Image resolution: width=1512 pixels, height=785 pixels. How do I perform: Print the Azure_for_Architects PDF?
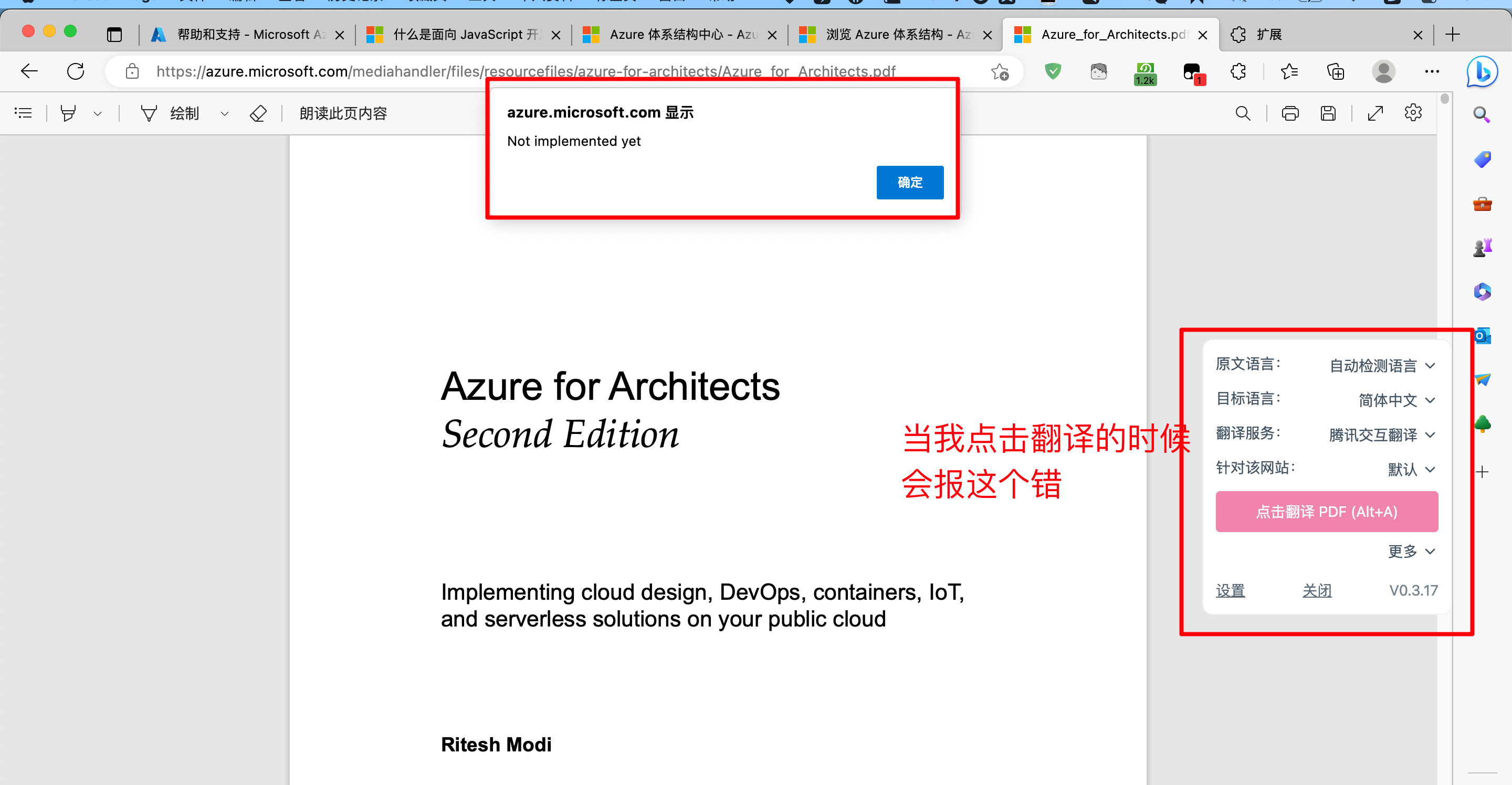pos(1289,113)
